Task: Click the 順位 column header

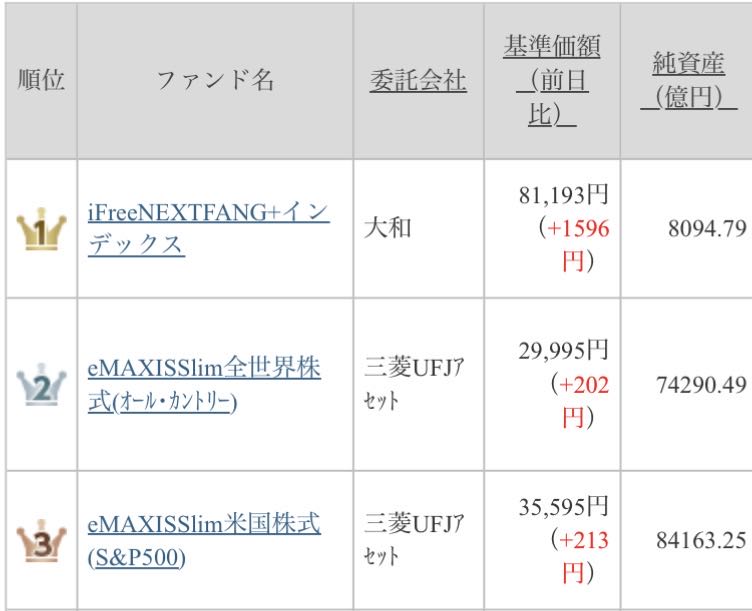Action: 41,80
